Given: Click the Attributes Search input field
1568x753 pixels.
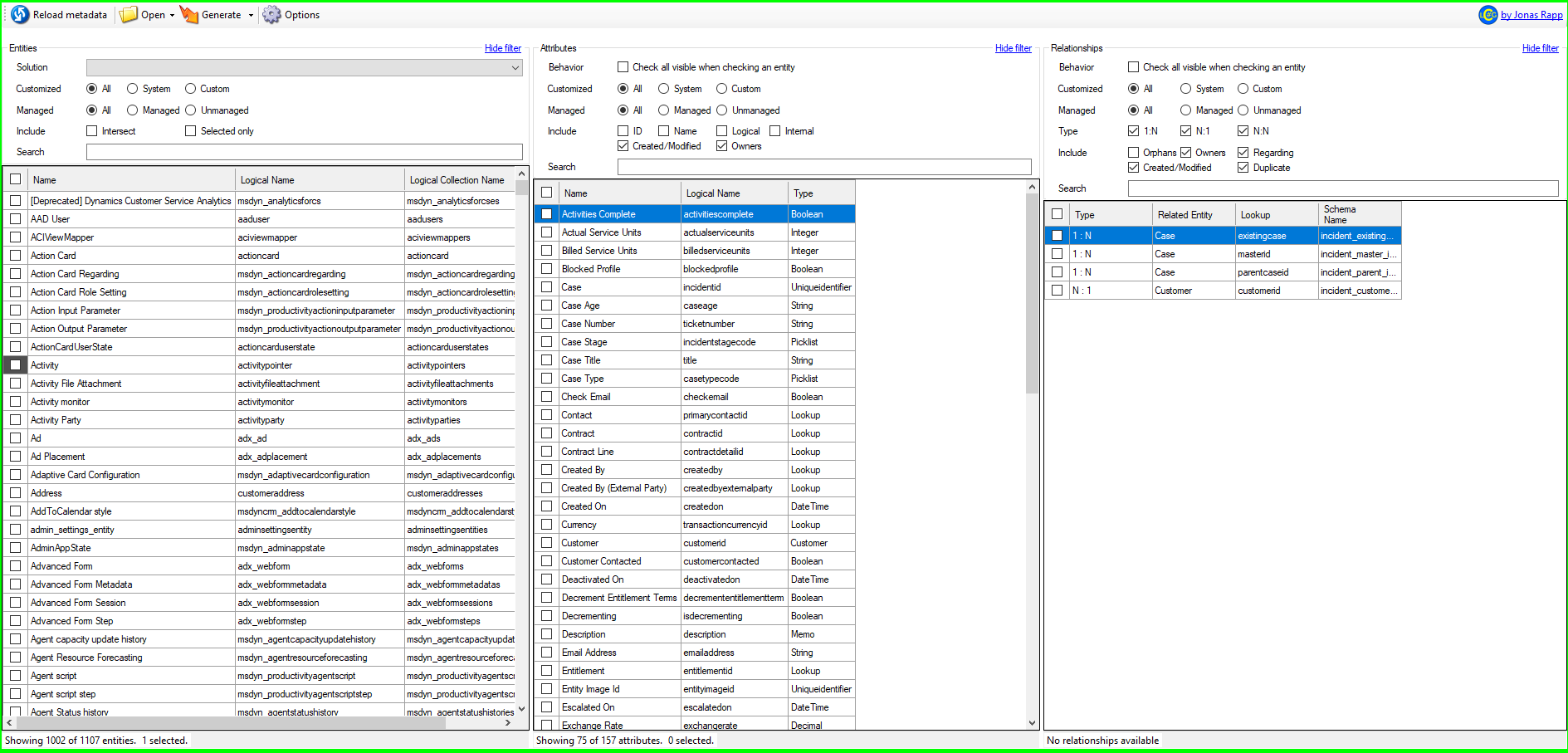Looking at the screenshot, I should click(x=824, y=167).
